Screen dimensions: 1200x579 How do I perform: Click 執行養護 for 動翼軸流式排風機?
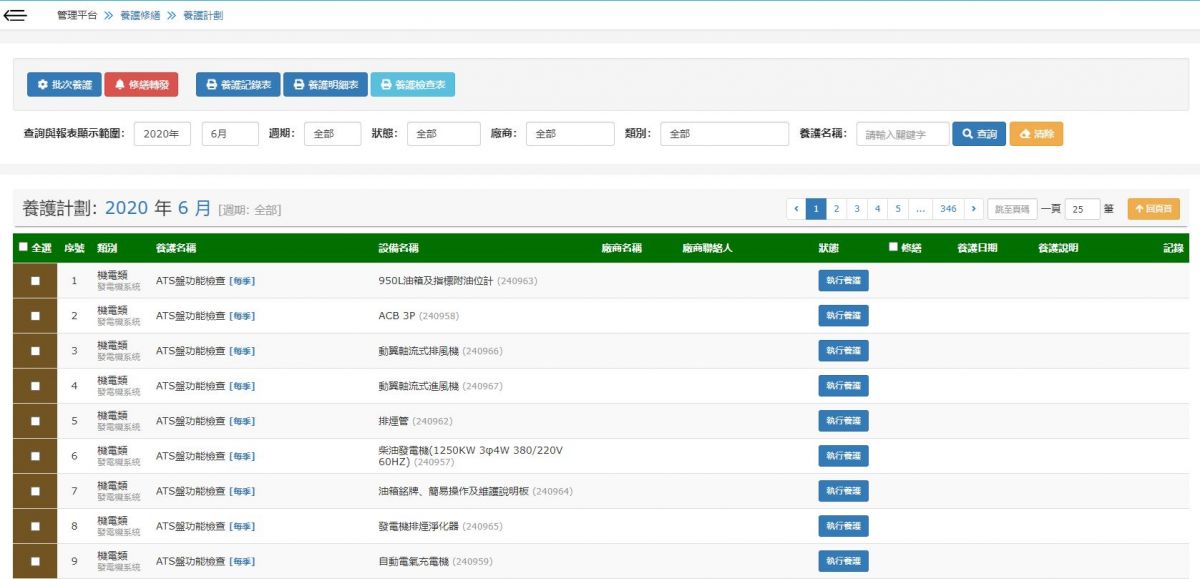click(x=843, y=351)
